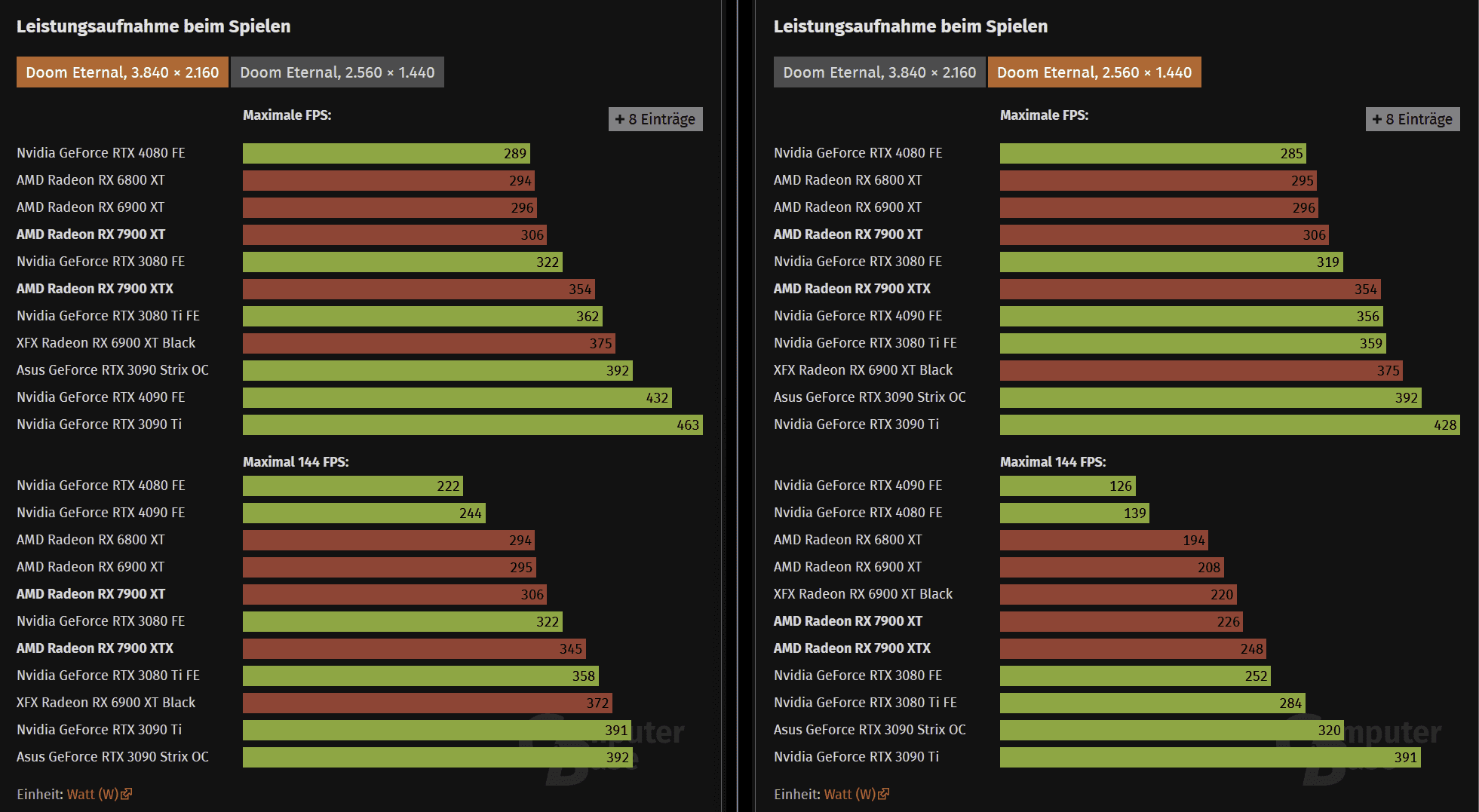
Task: Click right Maximal 144 FPS label 'AMD Radeon RX 7900 XTX'
Action: [x=852, y=648]
